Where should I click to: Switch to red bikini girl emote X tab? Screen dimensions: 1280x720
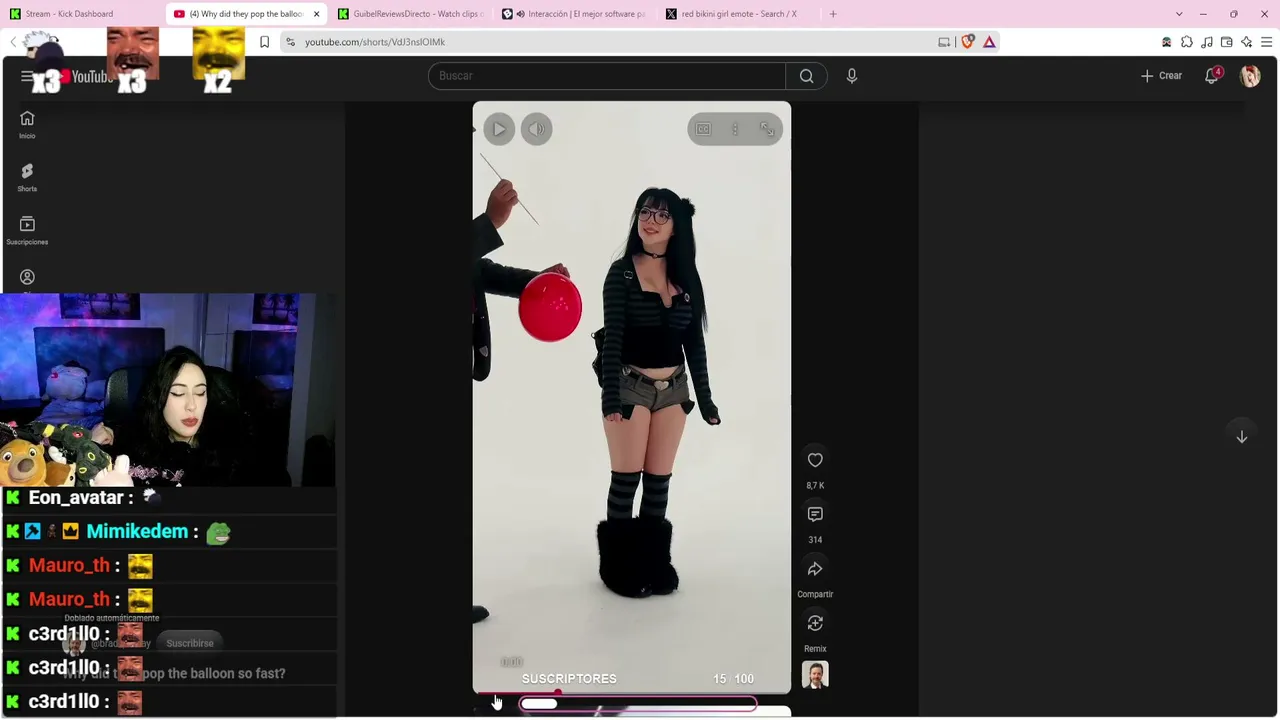(x=737, y=14)
